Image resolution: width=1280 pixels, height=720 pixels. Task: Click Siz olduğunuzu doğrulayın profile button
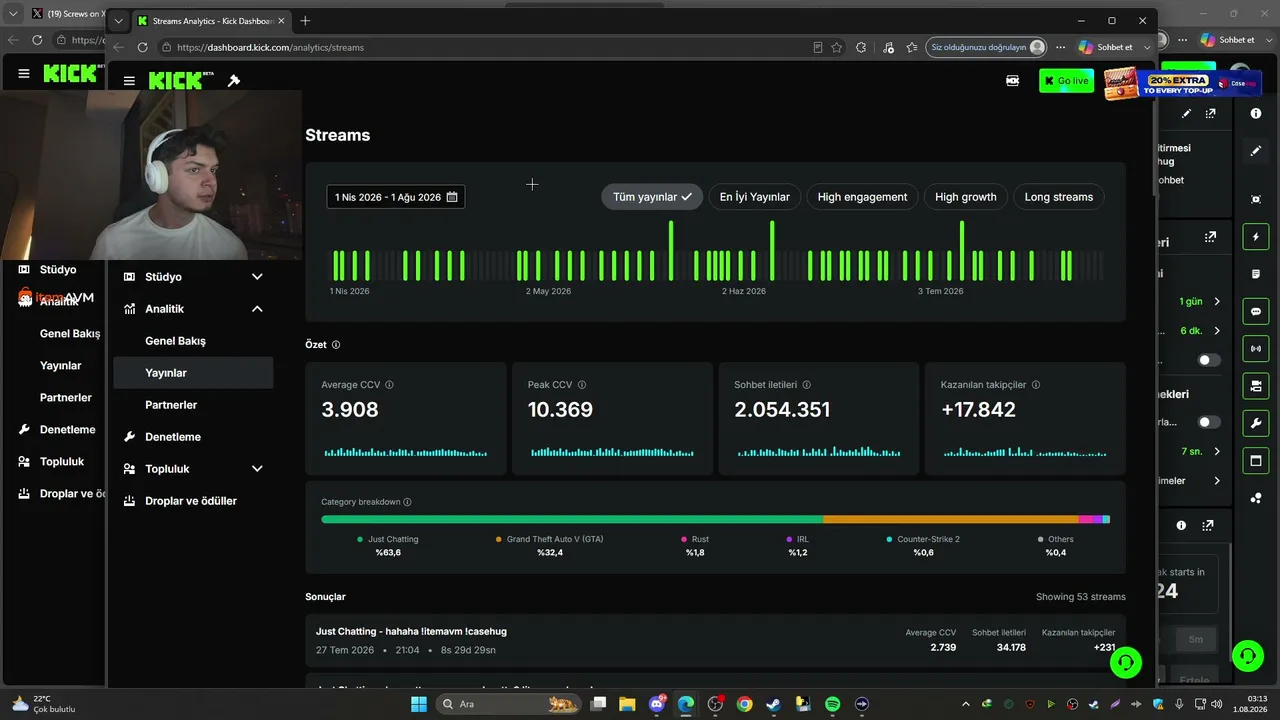(x=986, y=47)
